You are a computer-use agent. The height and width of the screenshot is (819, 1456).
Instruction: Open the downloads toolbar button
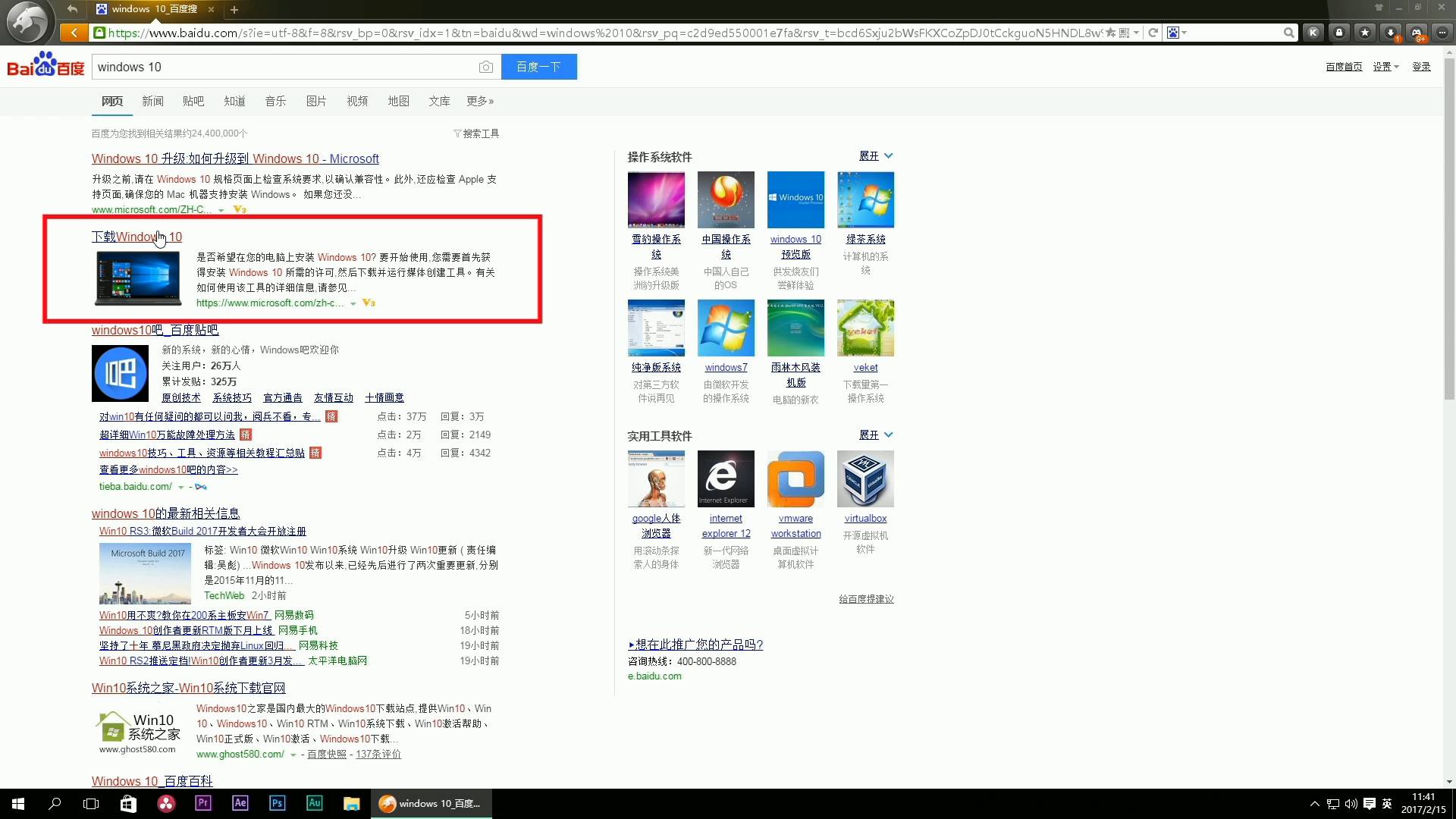1391,33
